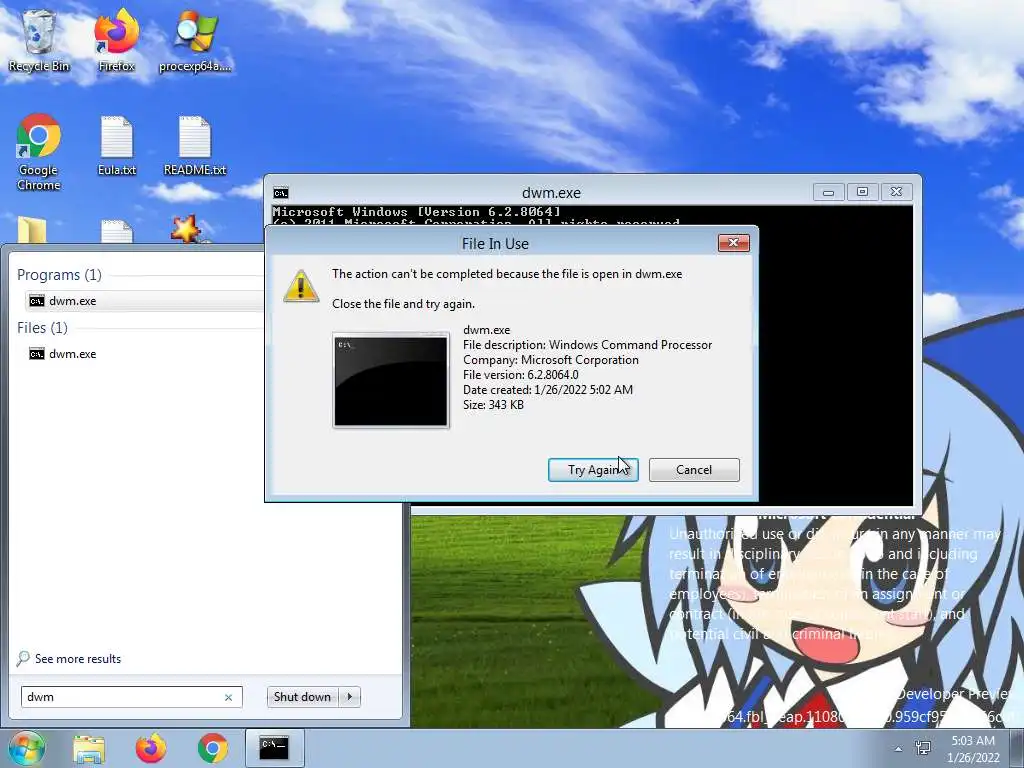The image size is (1024, 768).
Task: Open Firefox from the taskbar
Action: (151, 748)
